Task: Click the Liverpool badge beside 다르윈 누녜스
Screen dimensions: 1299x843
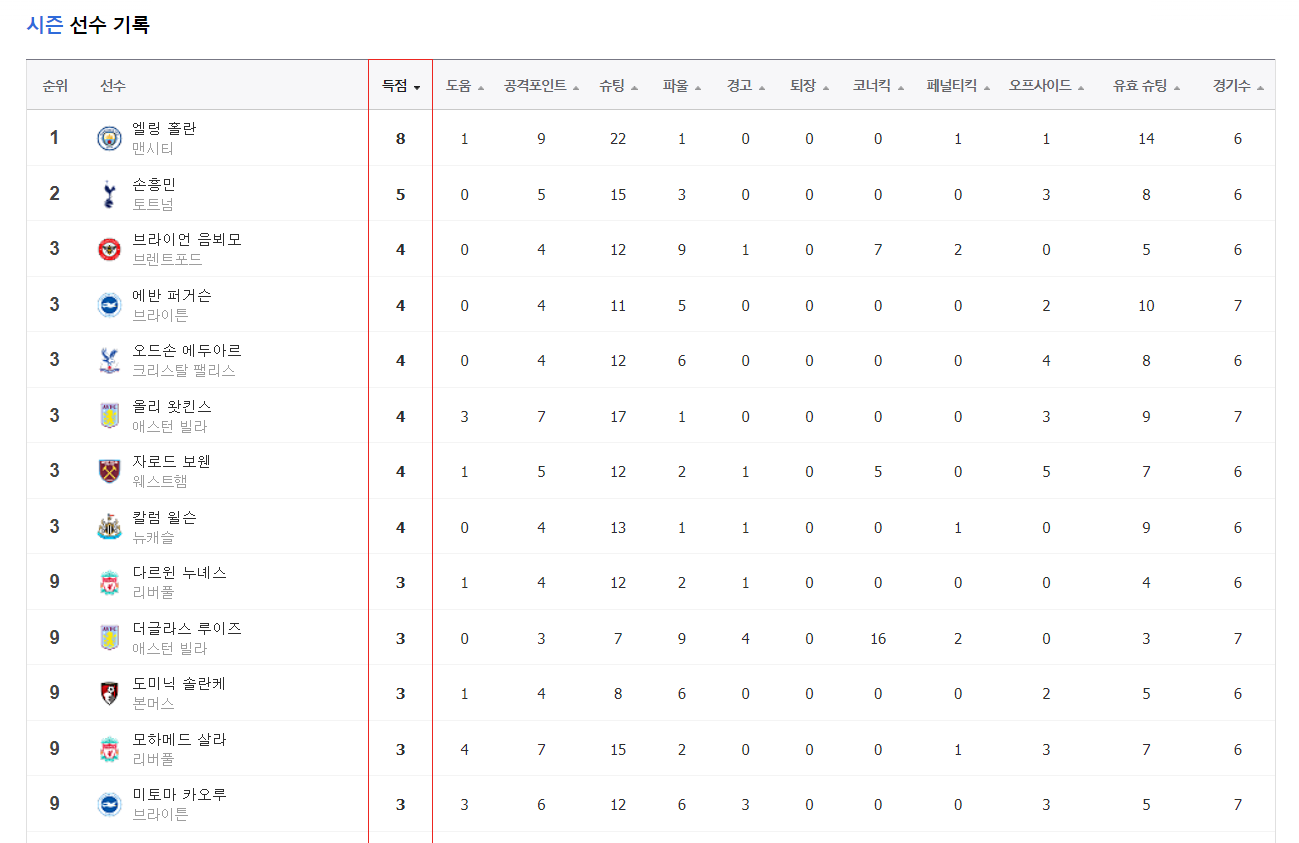Action: click(x=109, y=582)
